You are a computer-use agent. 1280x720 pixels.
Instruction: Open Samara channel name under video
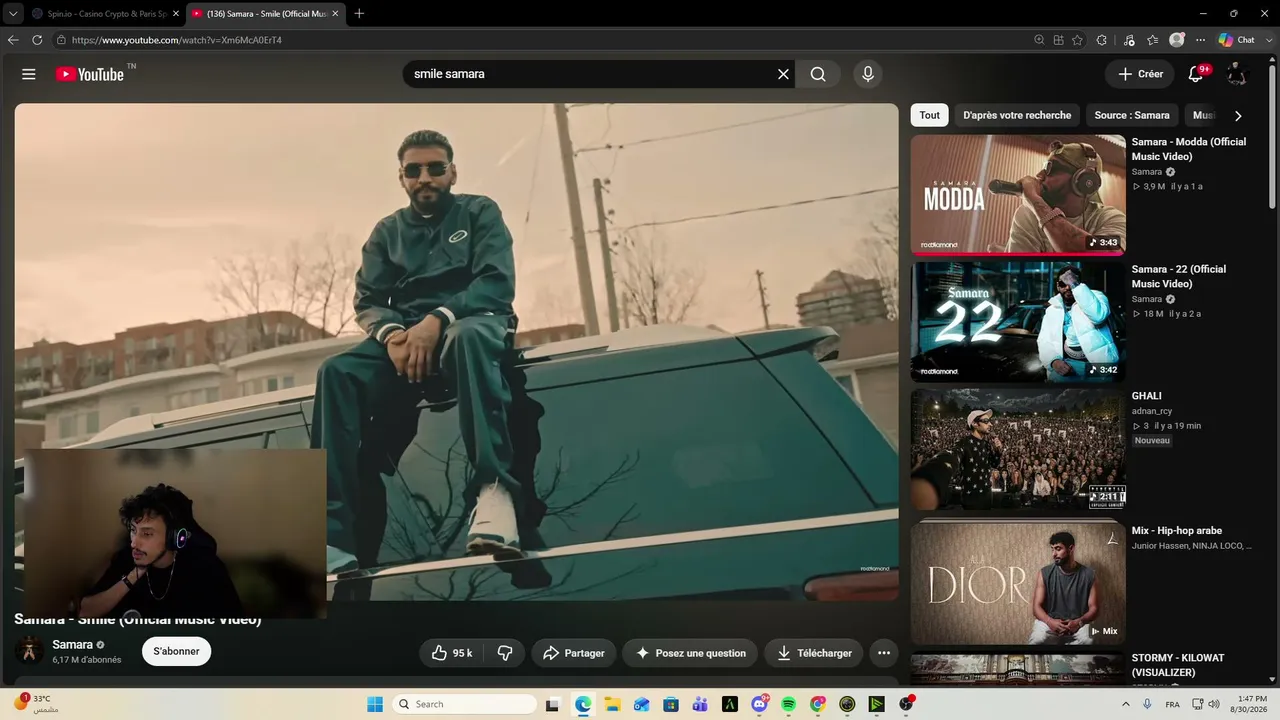(x=73, y=645)
